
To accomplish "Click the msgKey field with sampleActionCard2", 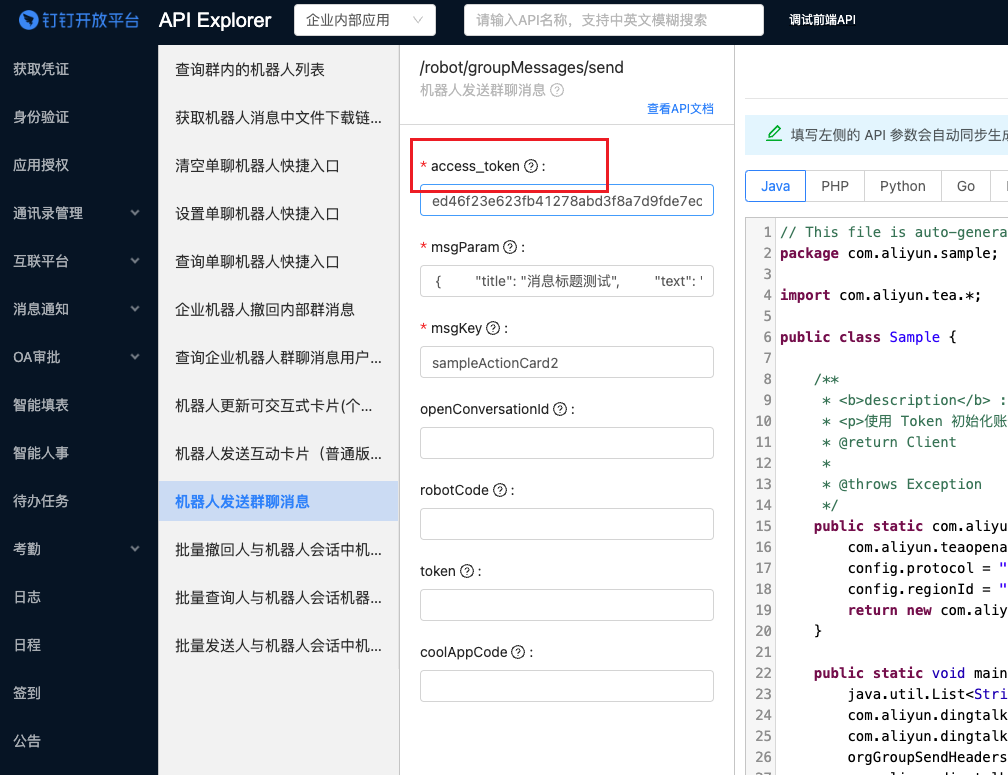I will point(567,362).
